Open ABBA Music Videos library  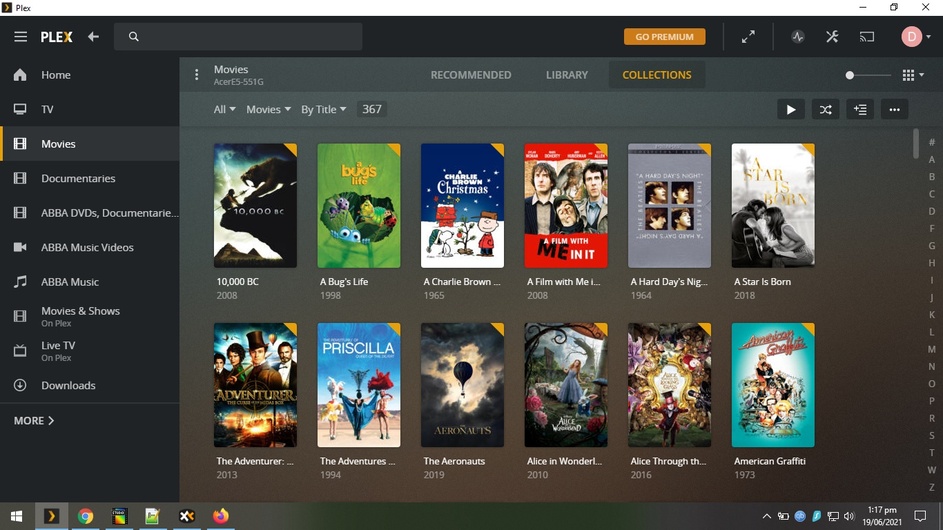coord(90,247)
